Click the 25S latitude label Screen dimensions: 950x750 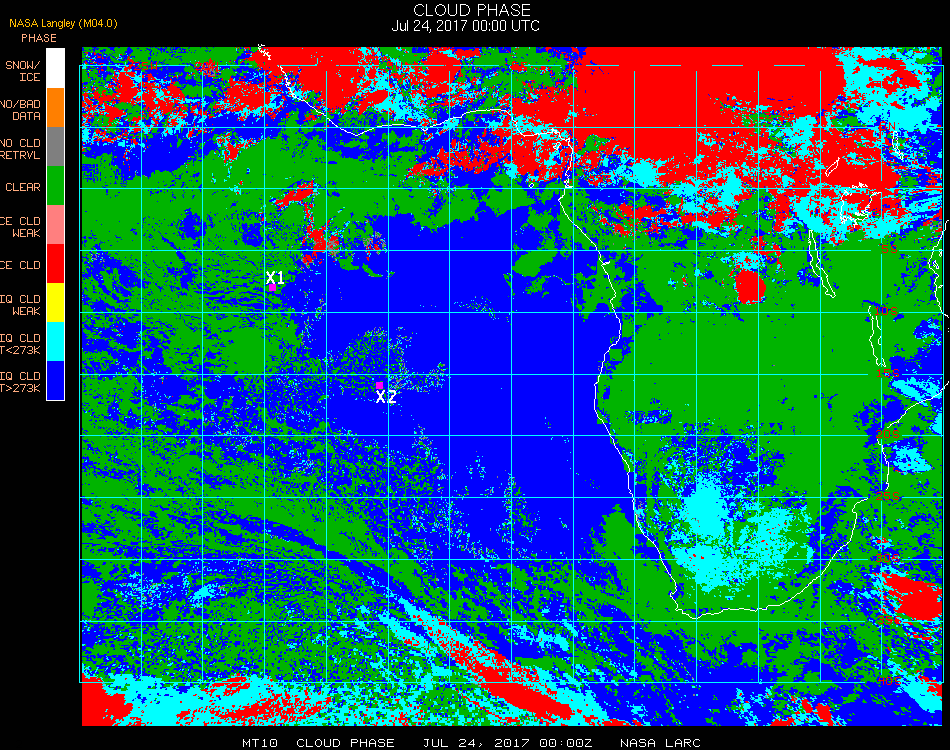pos(888,497)
